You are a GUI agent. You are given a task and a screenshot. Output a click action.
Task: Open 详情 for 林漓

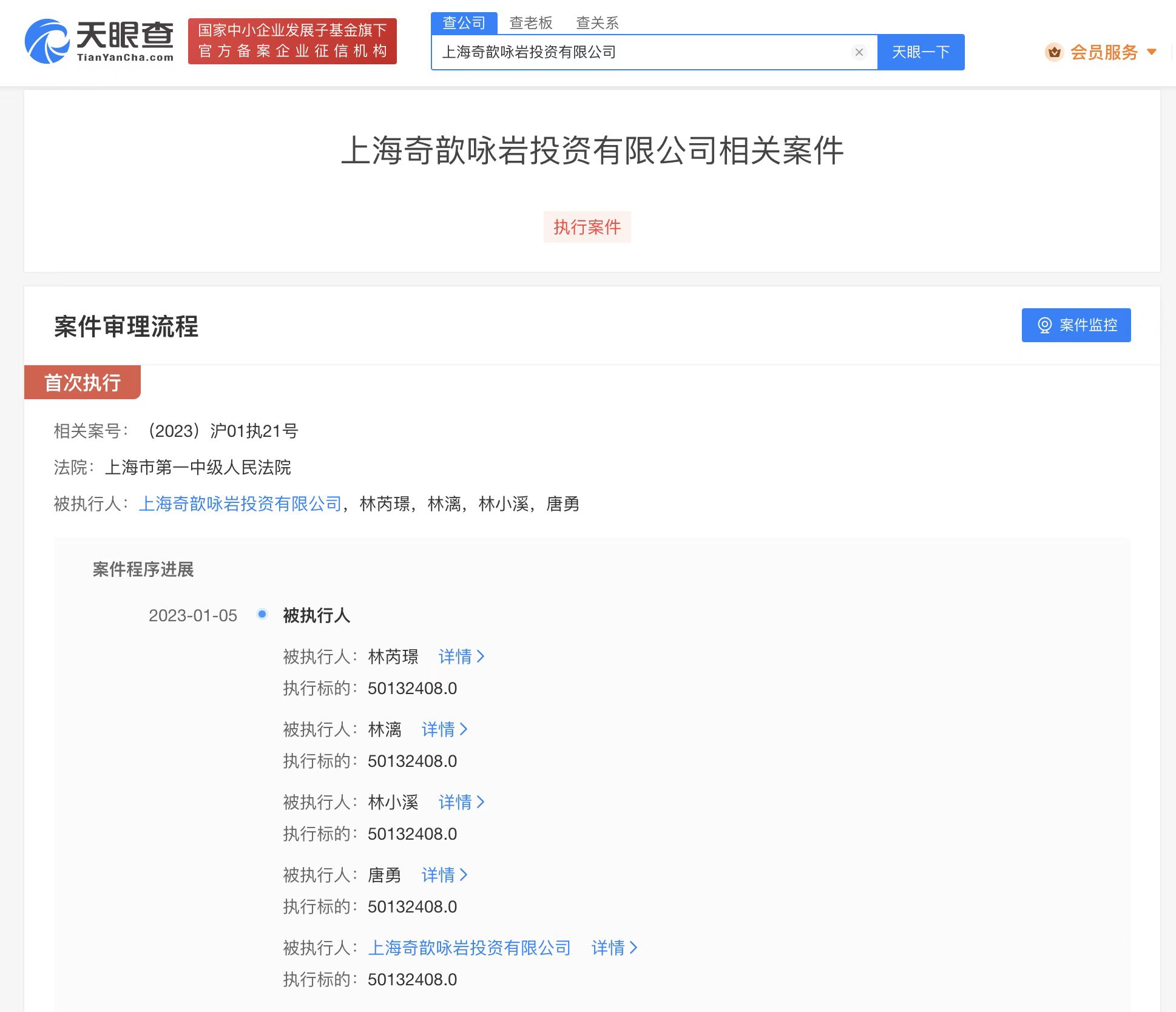(445, 729)
